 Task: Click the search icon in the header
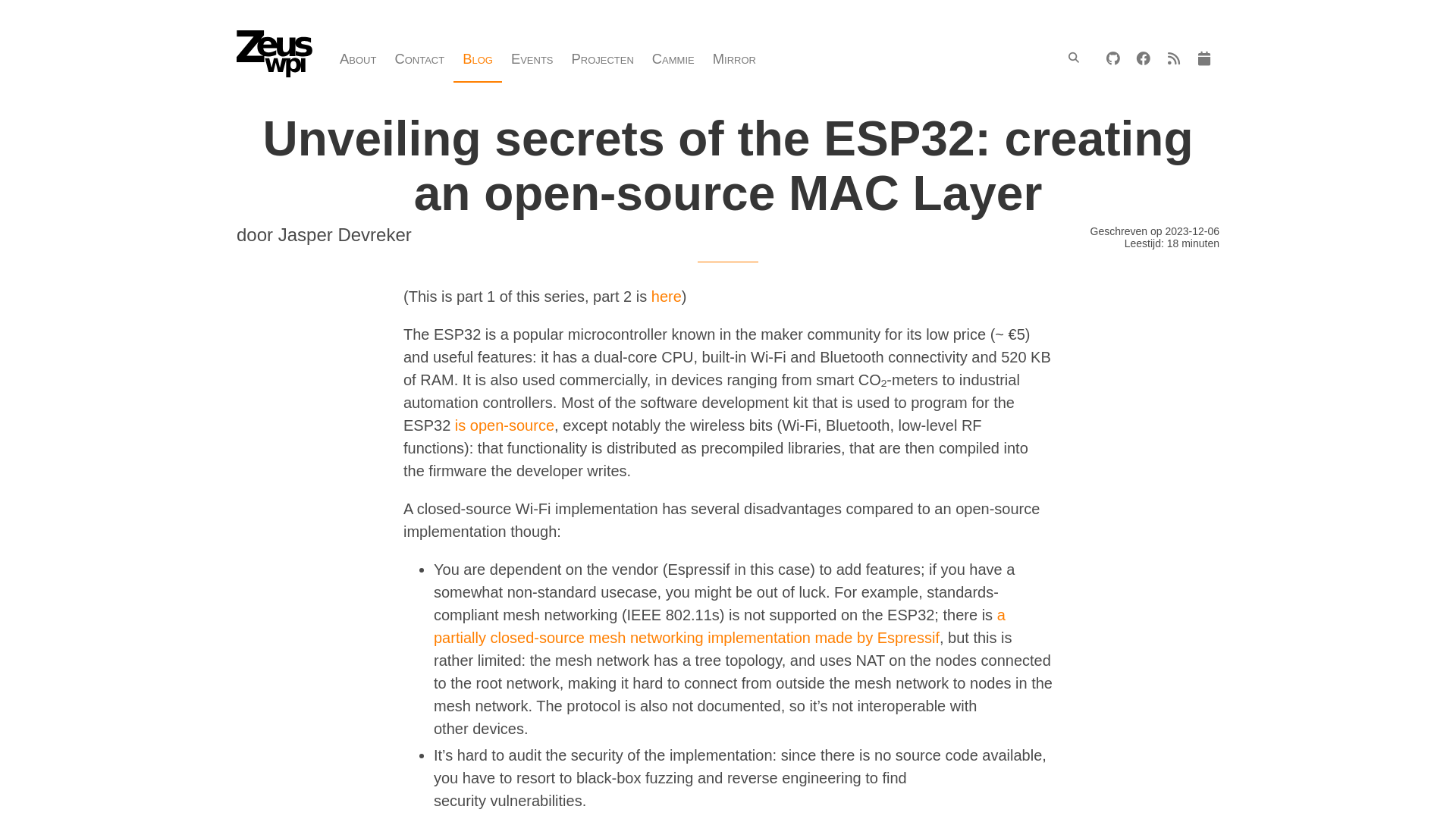point(1073,57)
